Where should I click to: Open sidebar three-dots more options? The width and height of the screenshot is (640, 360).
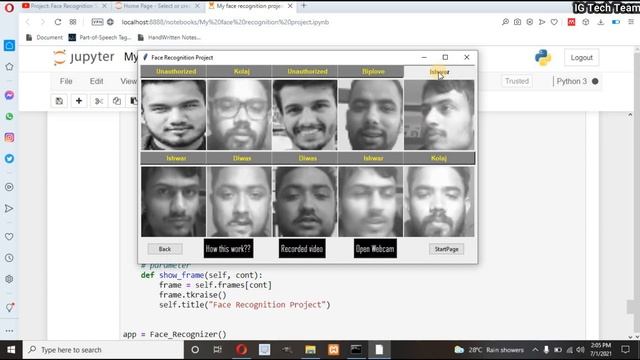9,331
